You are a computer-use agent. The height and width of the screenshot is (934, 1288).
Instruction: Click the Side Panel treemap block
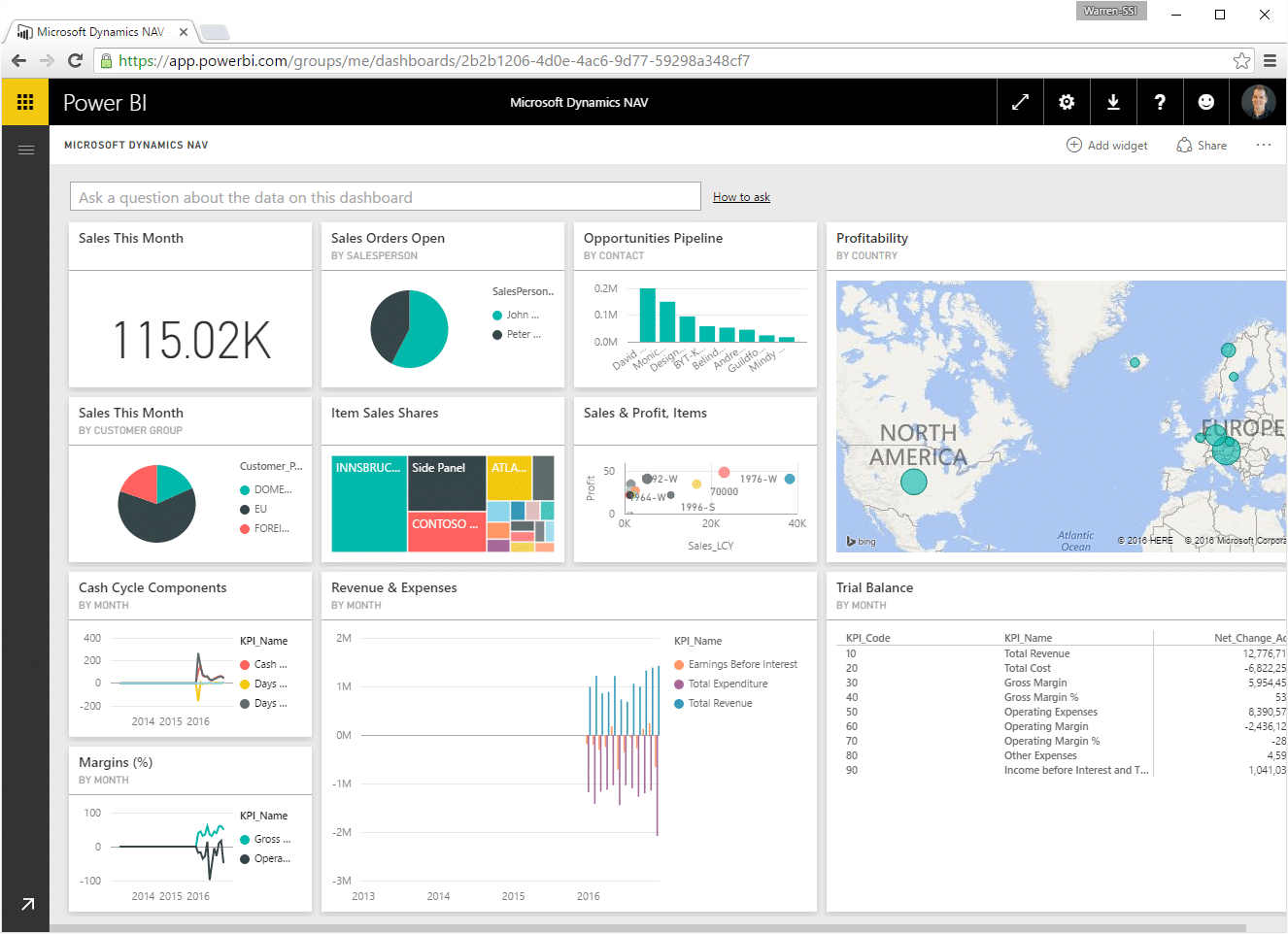(x=447, y=484)
